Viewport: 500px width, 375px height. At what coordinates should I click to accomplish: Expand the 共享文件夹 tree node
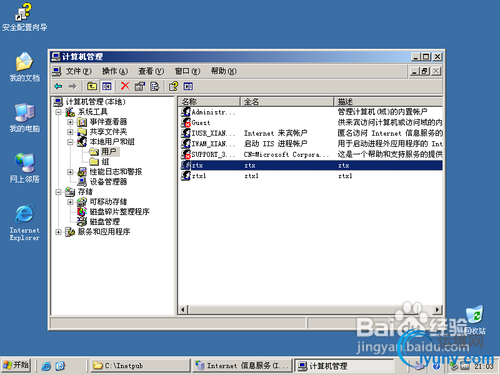click(70, 132)
